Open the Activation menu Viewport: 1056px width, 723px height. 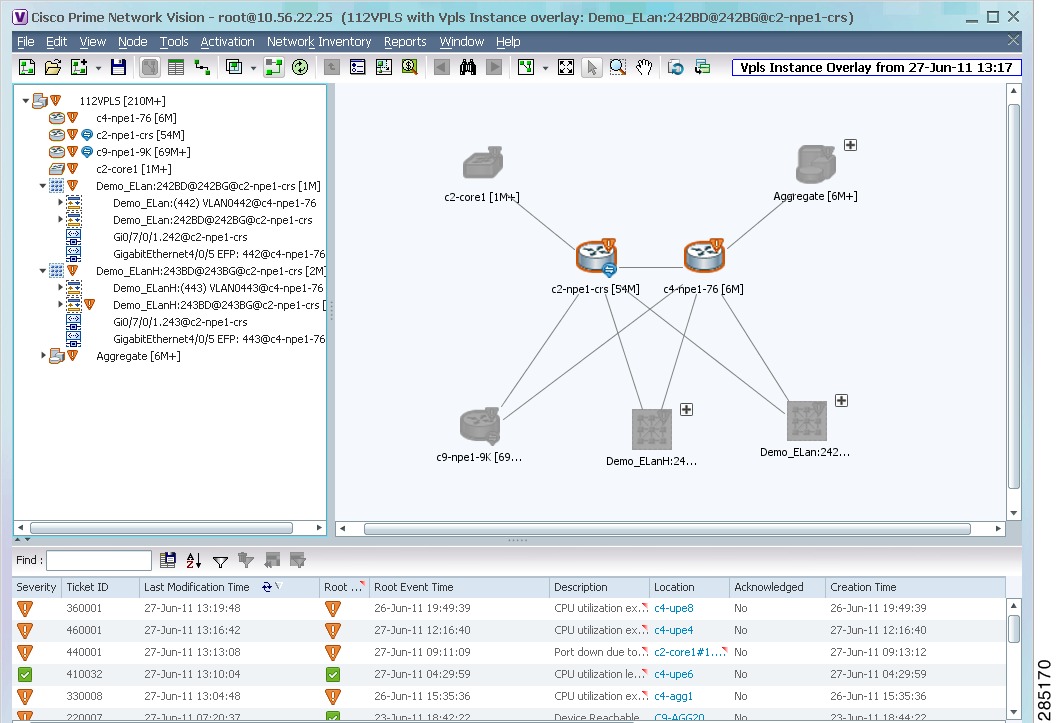pyautogui.click(x=228, y=42)
